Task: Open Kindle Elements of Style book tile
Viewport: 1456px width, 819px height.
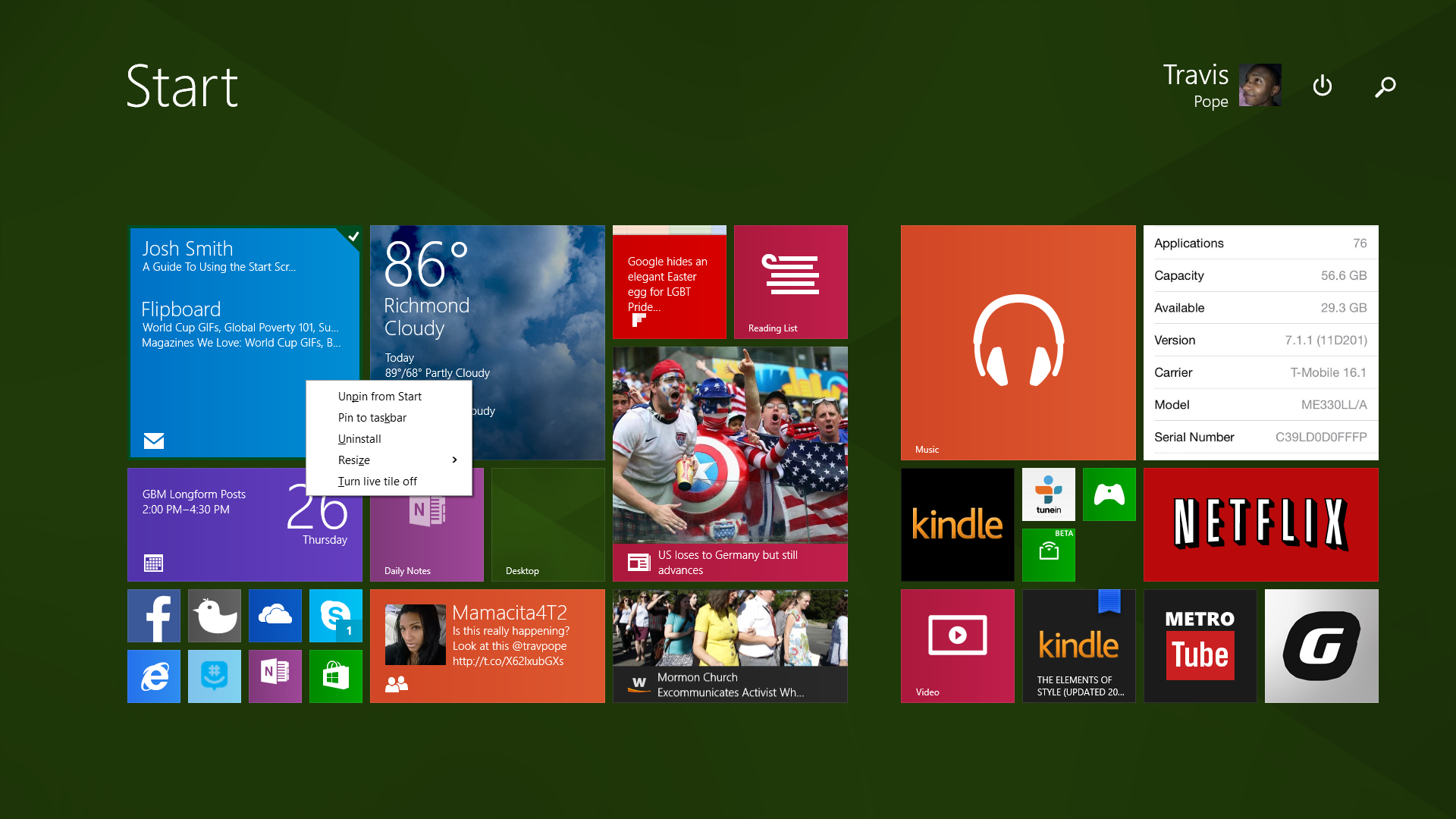Action: click(1079, 646)
